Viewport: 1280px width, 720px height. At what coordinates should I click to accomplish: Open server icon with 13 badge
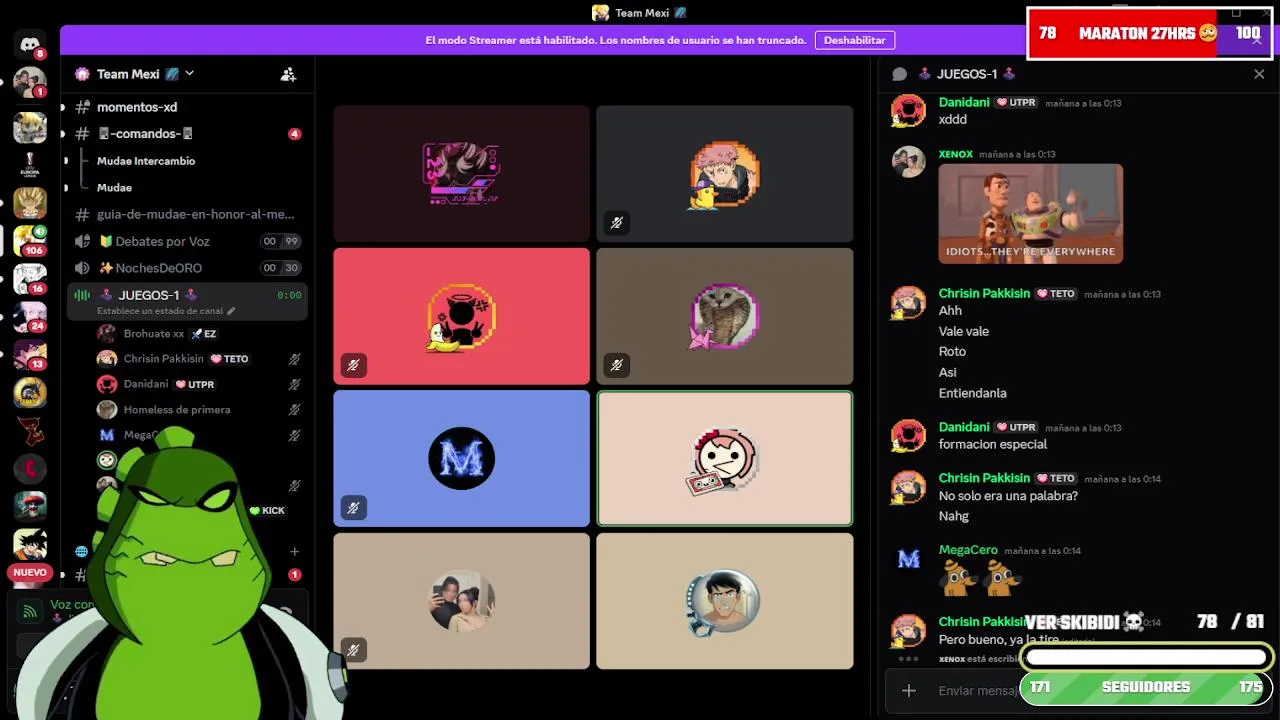(x=30, y=354)
